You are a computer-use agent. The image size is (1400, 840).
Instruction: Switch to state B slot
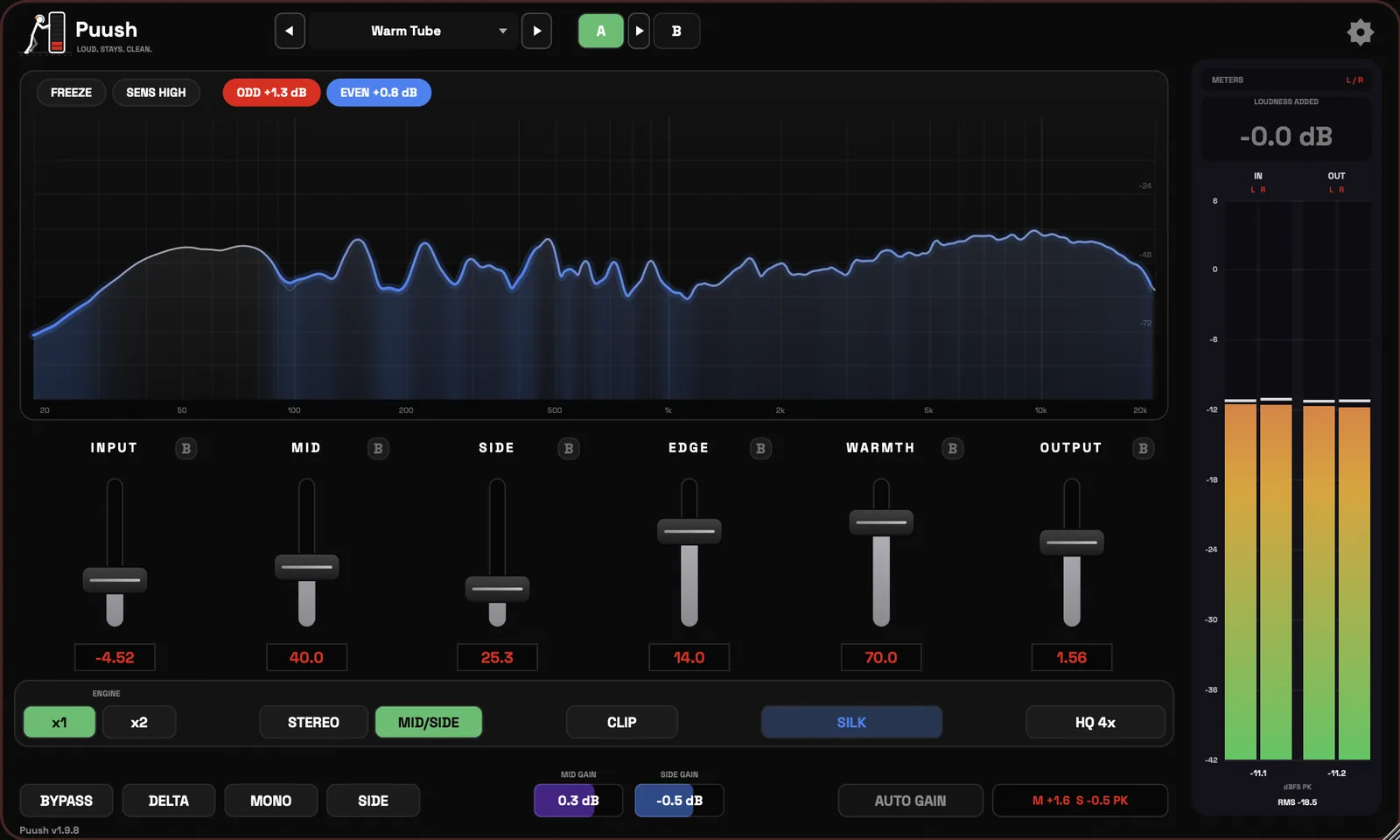676,31
